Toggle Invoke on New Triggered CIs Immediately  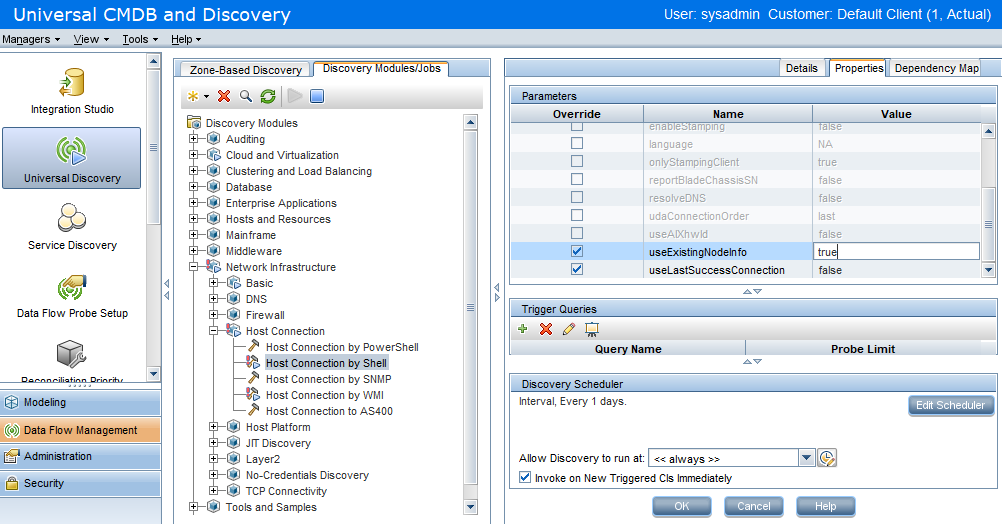526,478
